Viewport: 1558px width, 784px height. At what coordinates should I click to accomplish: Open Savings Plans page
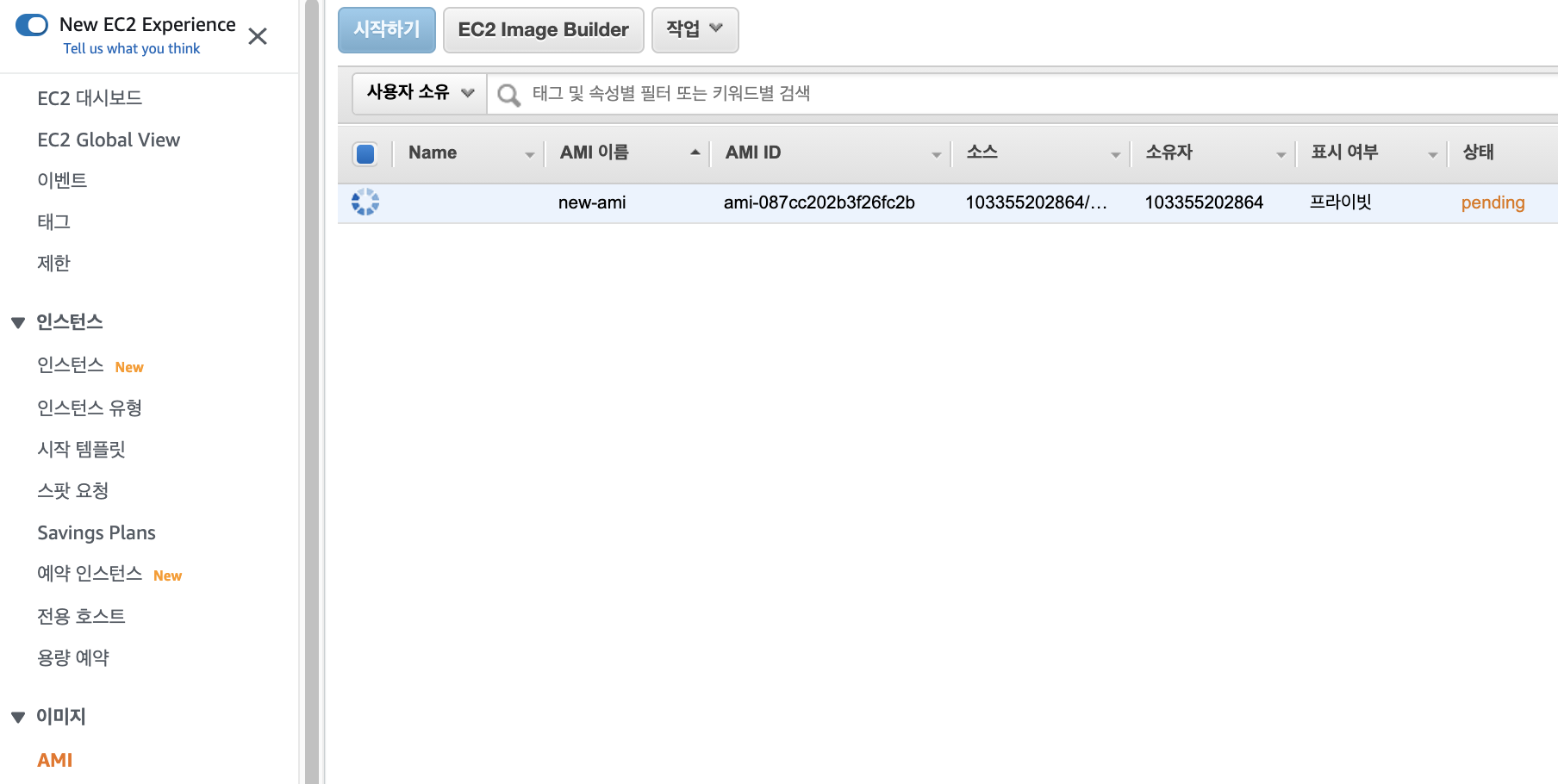click(x=97, y=532)
